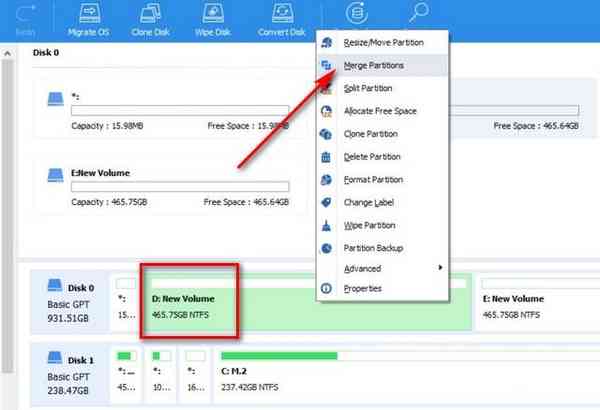Choose Split Partition option

click(x=368, y=88)
